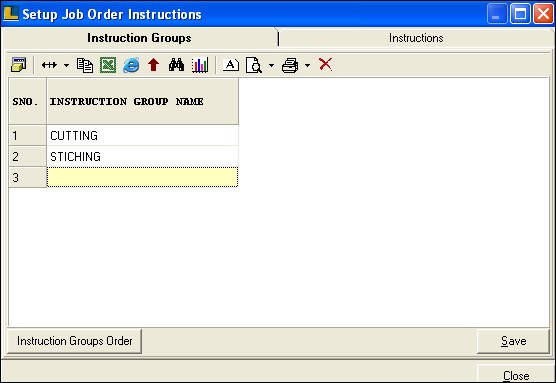Open grid in Internet Explorer icon

[131, 65]
